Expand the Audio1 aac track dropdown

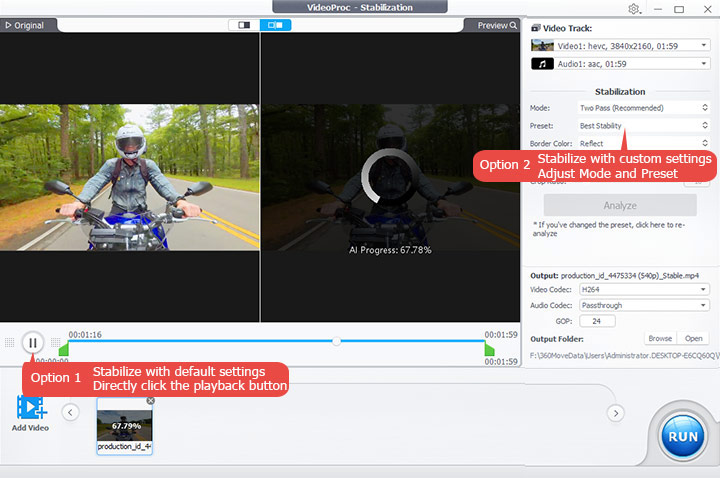tap(621, 64)
